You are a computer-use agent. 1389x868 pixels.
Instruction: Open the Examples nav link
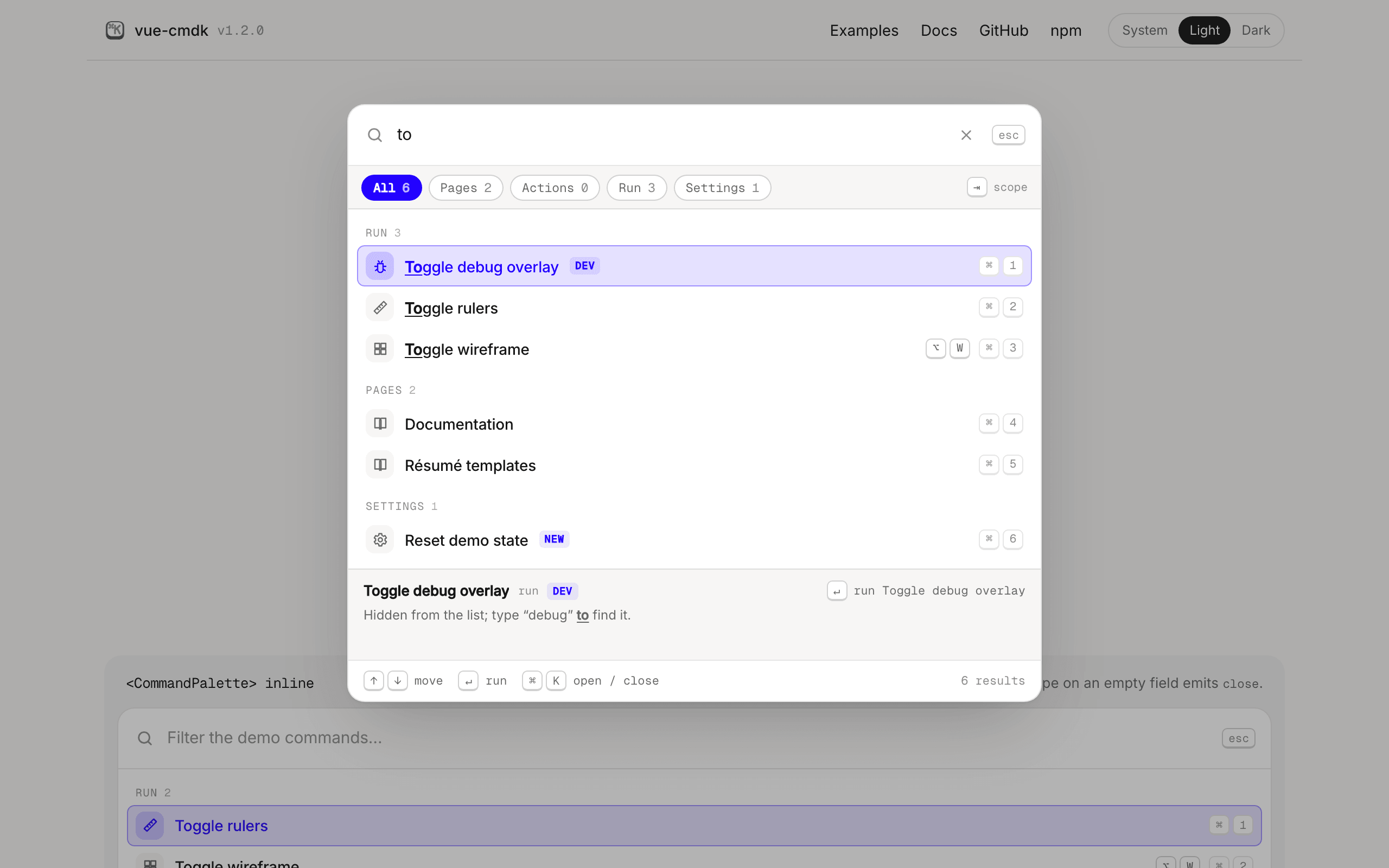[x=864, y=30]
